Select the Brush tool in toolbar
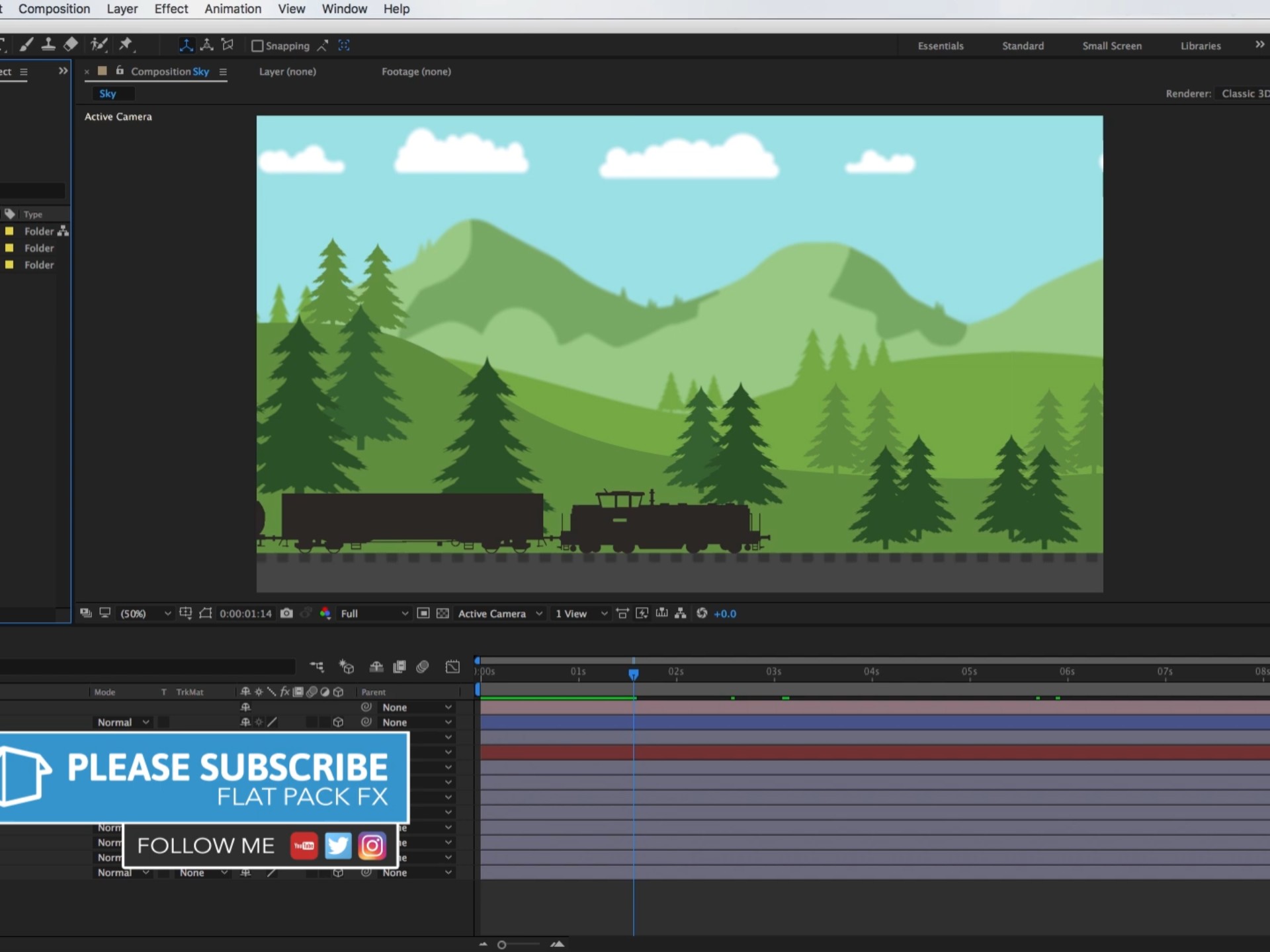Screen dimensions: 1270x952 click(x=26, y=45)
